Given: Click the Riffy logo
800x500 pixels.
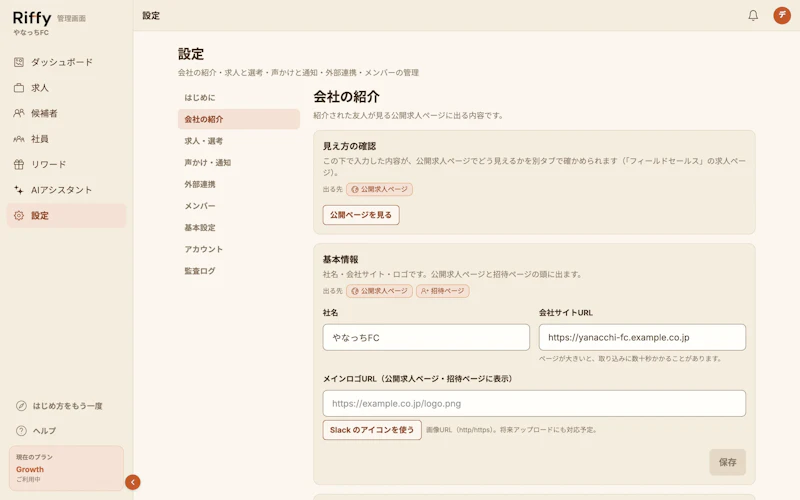Looking at the screenshot, I should point(32,18).
